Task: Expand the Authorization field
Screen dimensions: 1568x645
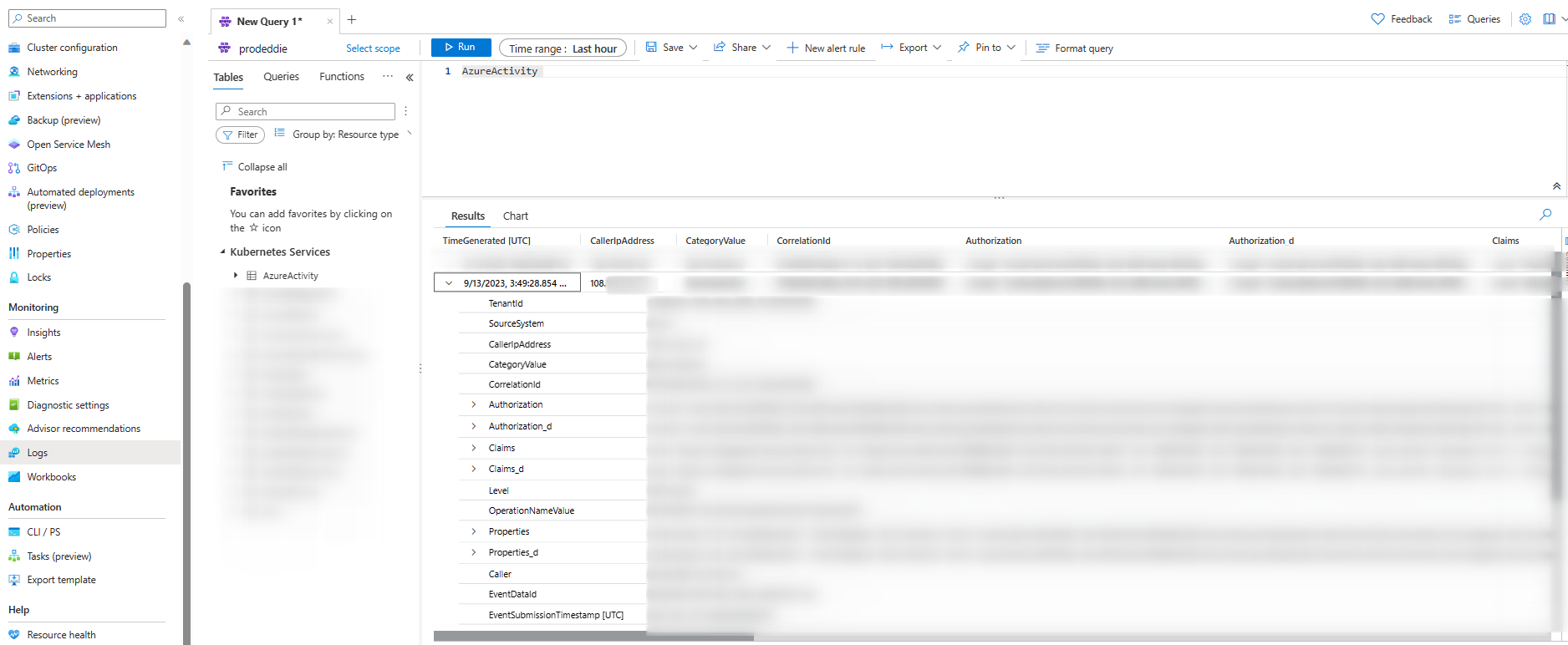Action: point(474,405)
